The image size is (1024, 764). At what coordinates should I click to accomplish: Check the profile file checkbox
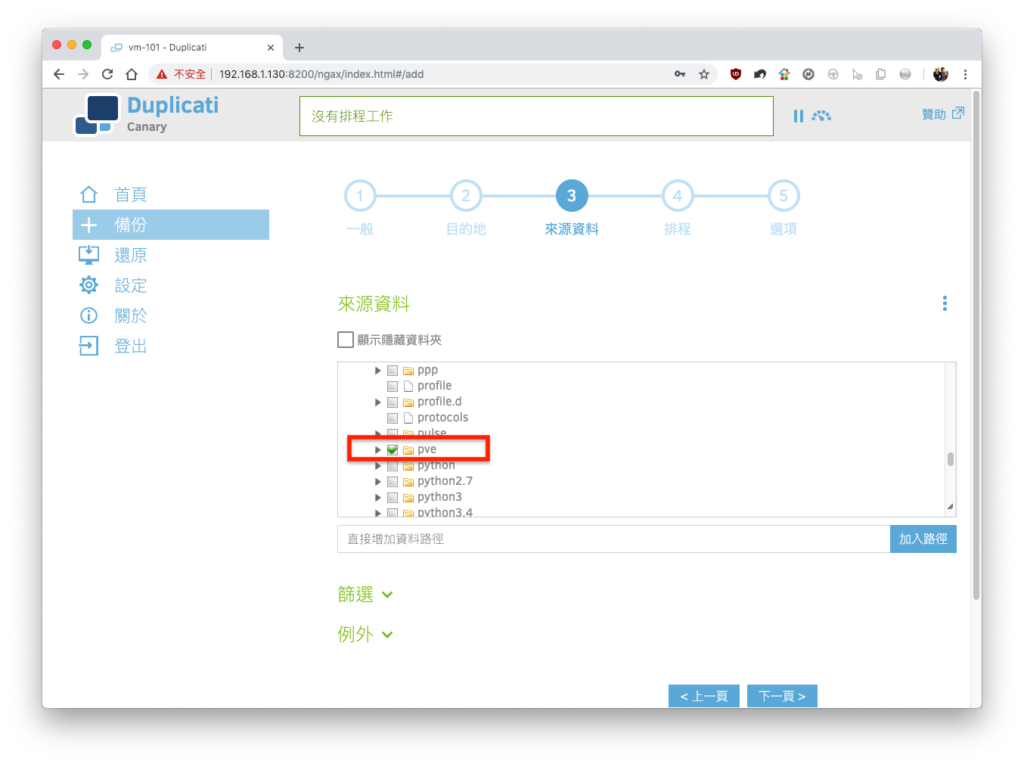click(x=392, y=386)
